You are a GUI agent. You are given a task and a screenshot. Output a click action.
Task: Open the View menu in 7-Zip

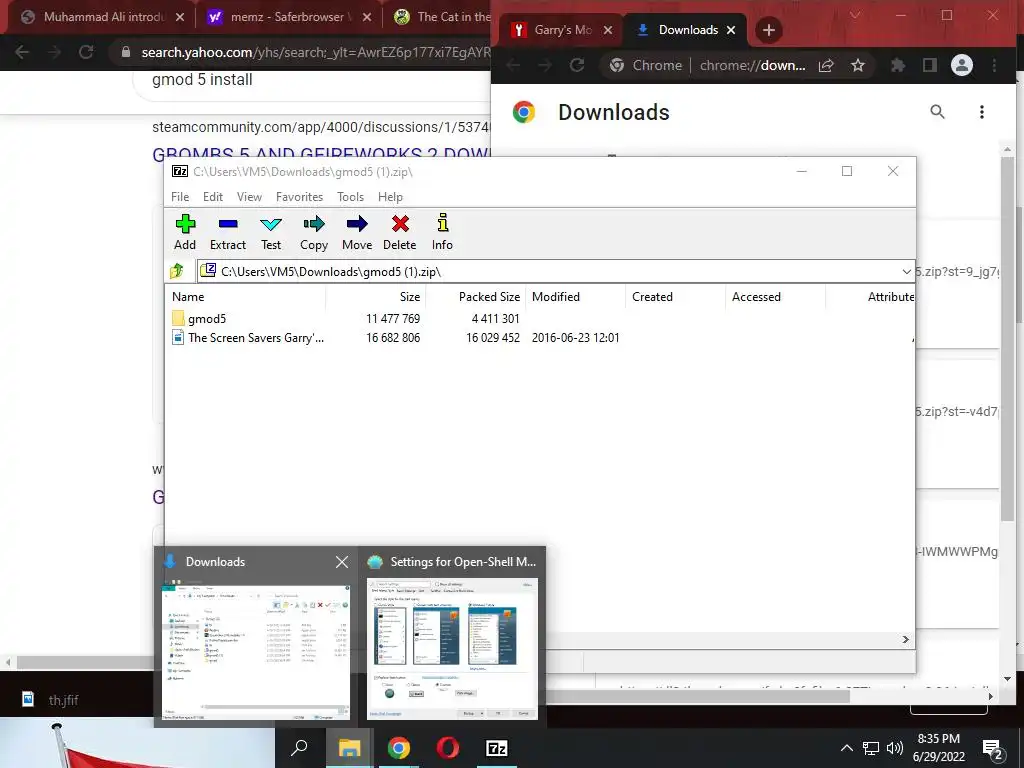249,197
